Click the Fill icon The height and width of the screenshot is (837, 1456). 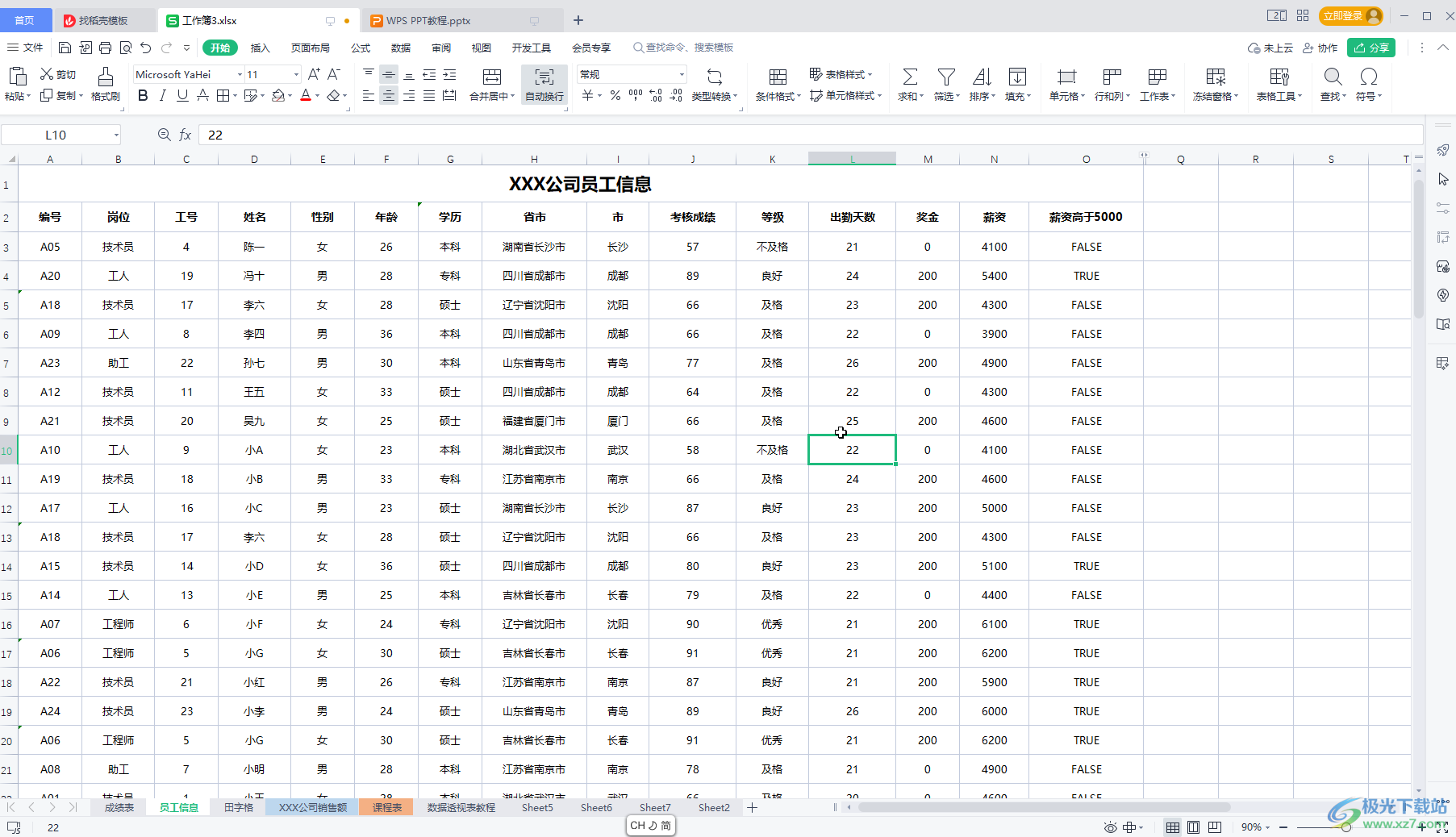pyautogui.click(x=1018, y=77)
